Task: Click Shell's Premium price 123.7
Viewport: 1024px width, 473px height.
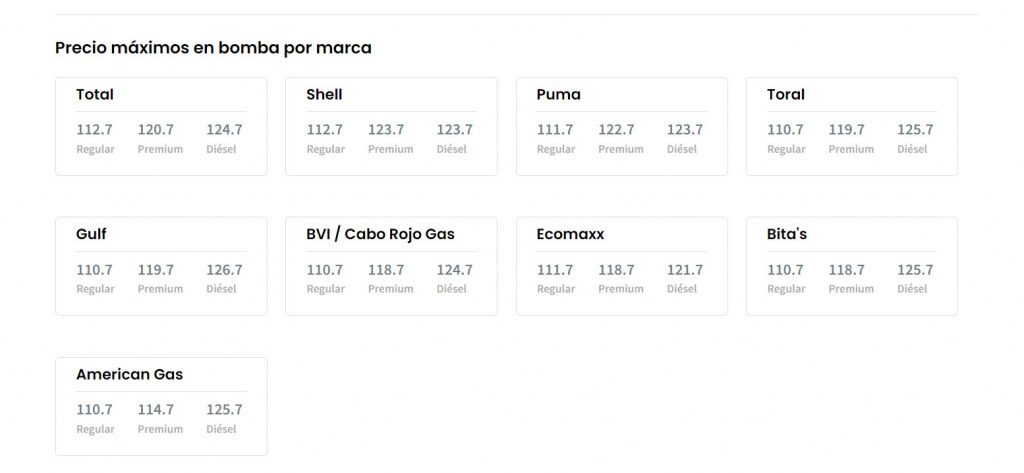Action: point(386,129)
